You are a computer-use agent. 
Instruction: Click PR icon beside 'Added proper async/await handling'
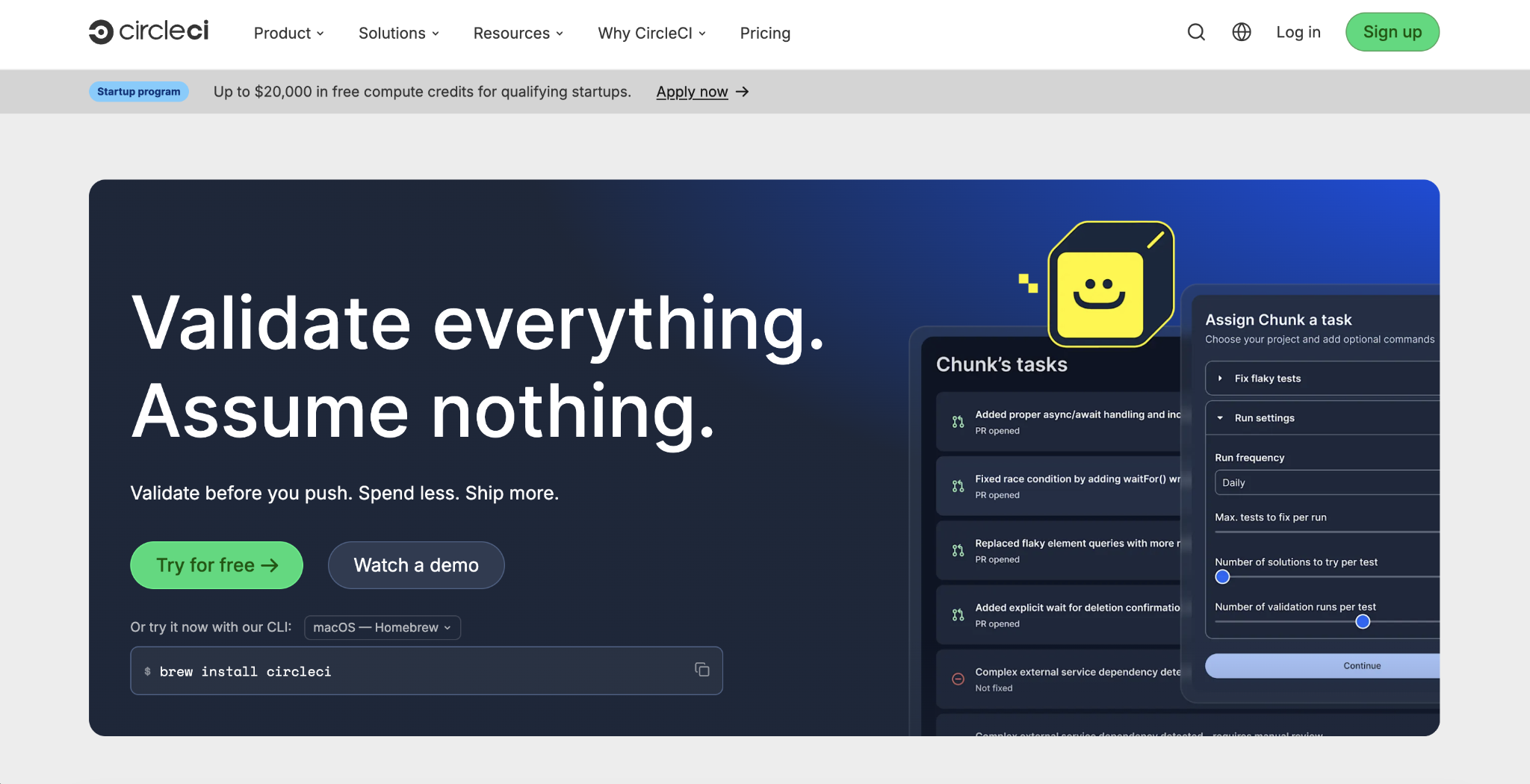(x=958, y=422)
